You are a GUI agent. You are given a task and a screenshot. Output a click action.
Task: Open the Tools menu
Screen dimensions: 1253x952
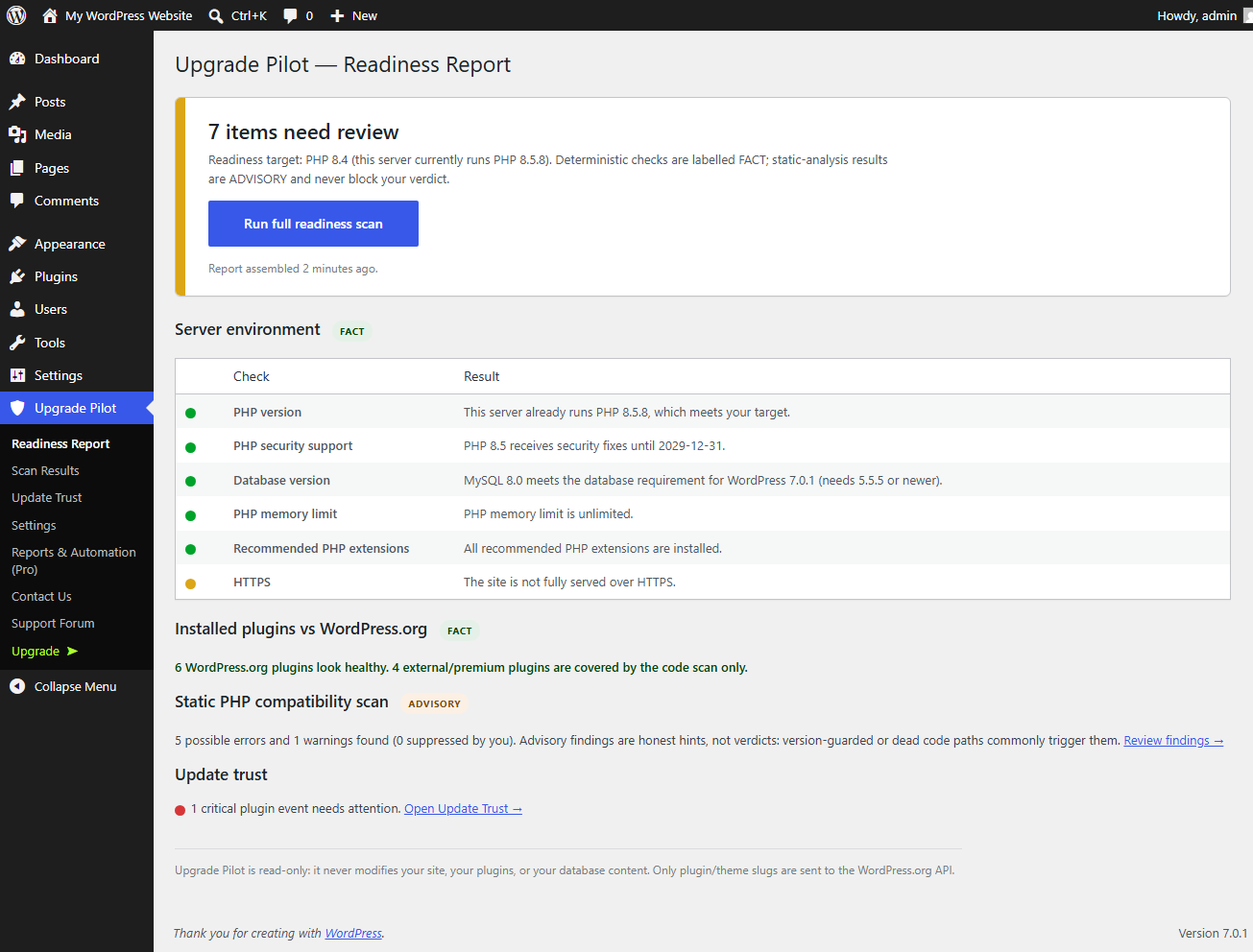pos(77,343)
